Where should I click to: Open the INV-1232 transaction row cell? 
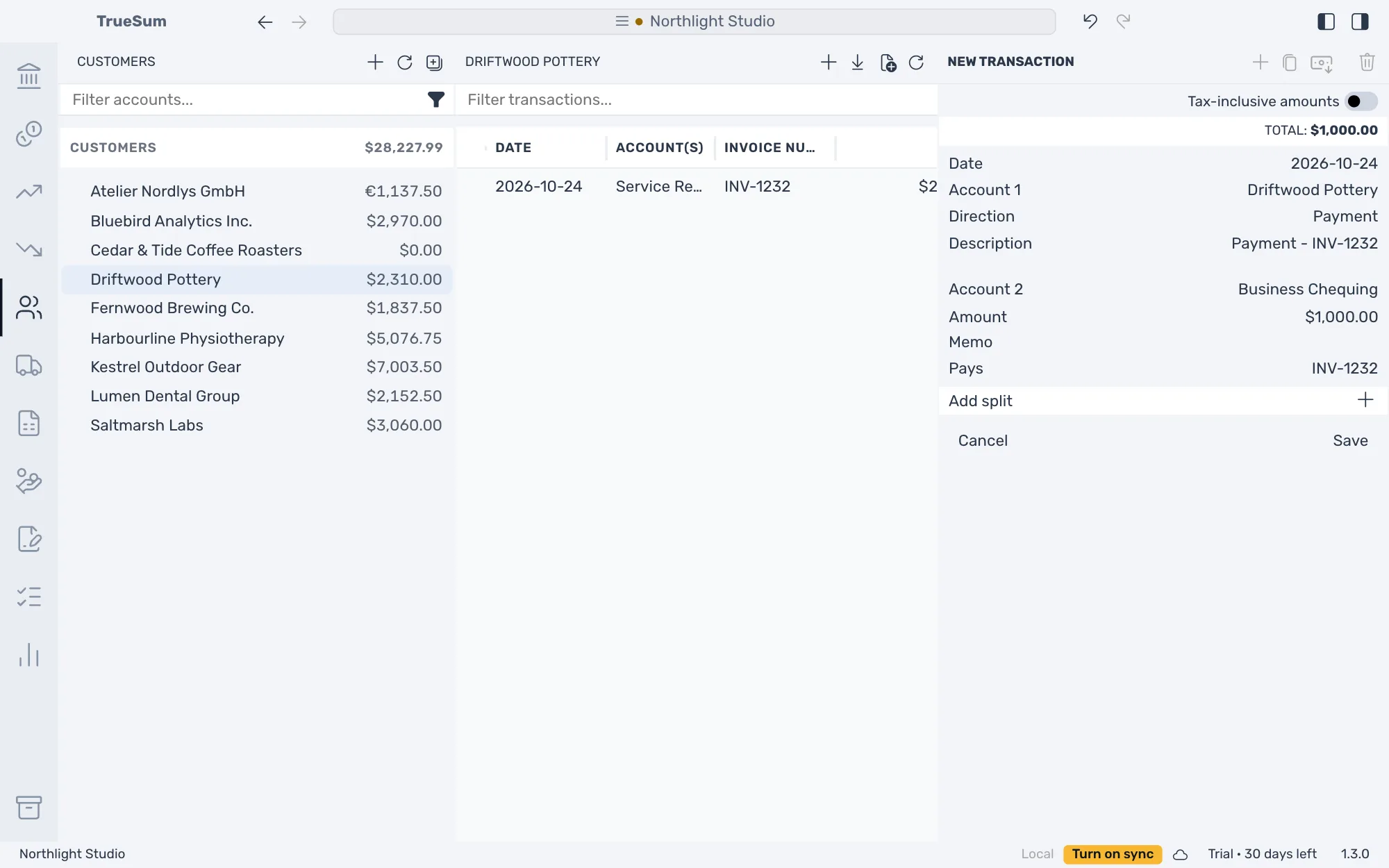click(x=757, y=186)
